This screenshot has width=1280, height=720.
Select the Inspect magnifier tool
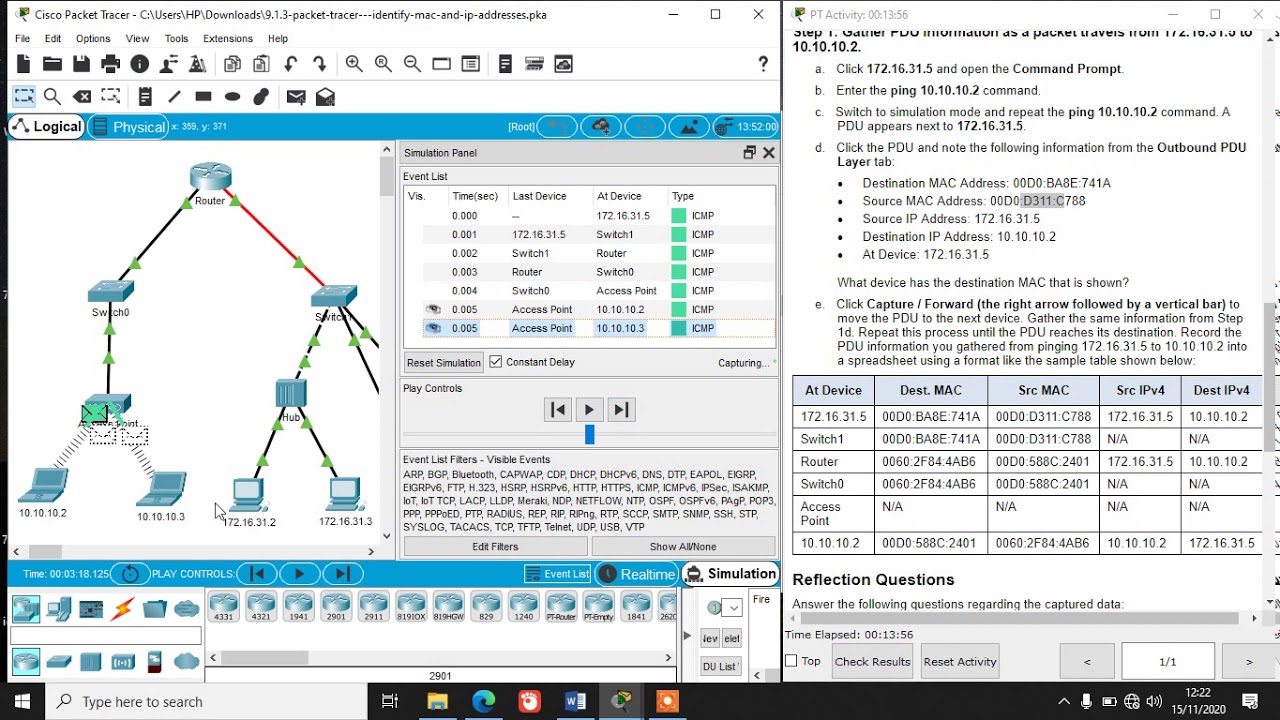coord(52,97)
